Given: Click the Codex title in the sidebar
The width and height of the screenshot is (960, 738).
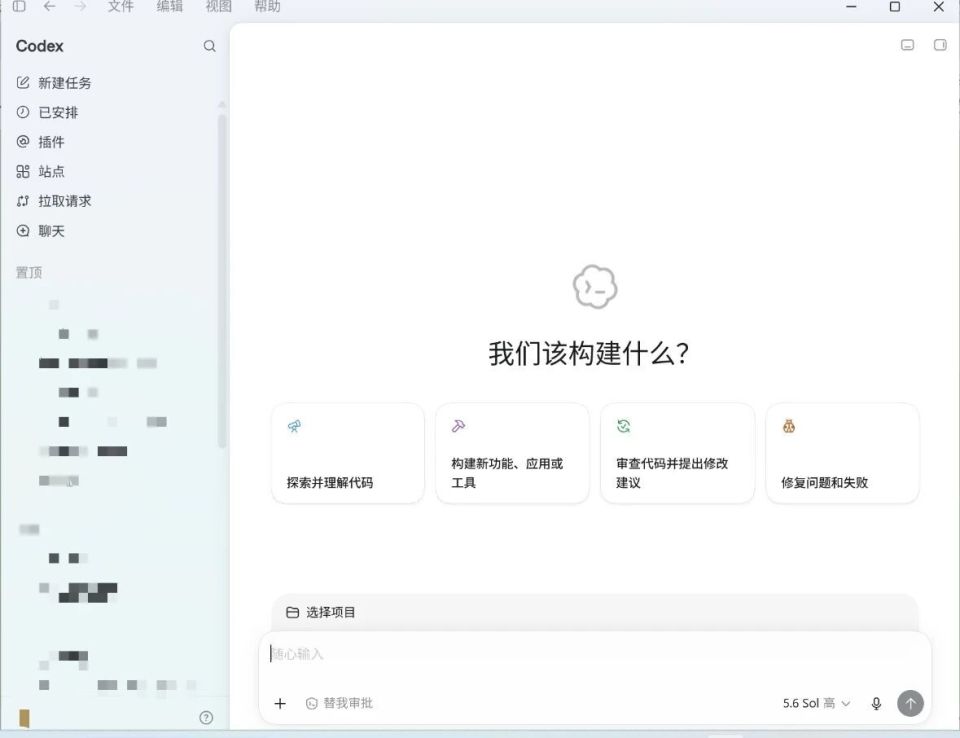Looking at the screenshot, I should point(40,46).
